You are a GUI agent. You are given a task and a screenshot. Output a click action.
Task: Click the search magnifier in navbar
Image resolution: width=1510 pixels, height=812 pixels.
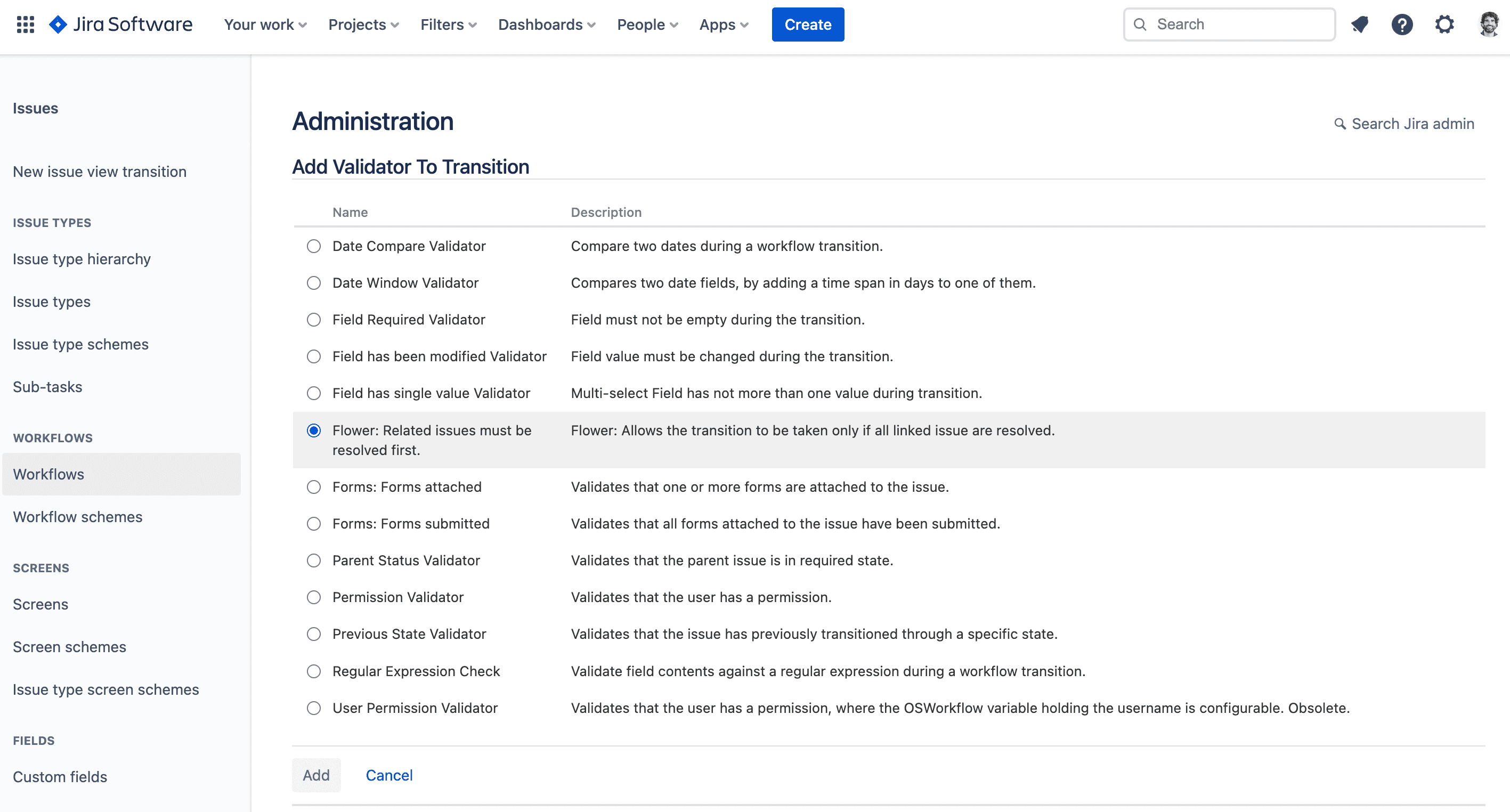click(1141, 24)
